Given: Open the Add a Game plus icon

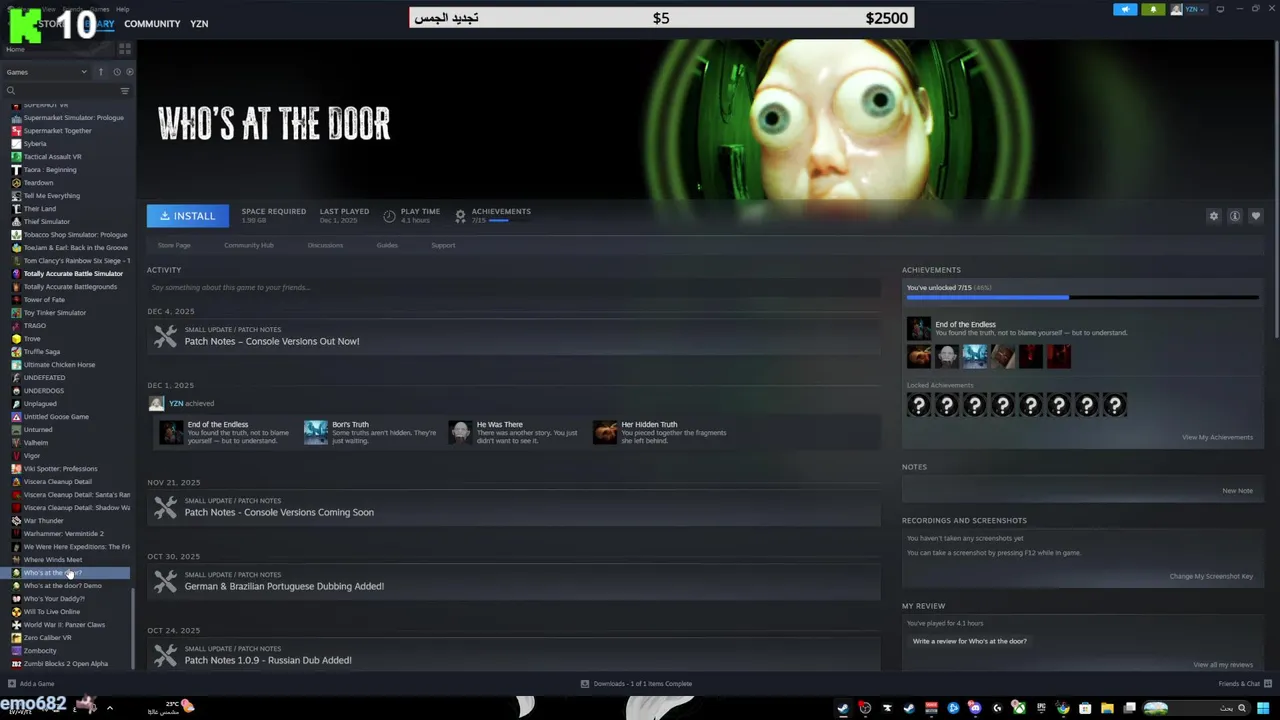Looking at the screenshot, I should pos(12,684).
